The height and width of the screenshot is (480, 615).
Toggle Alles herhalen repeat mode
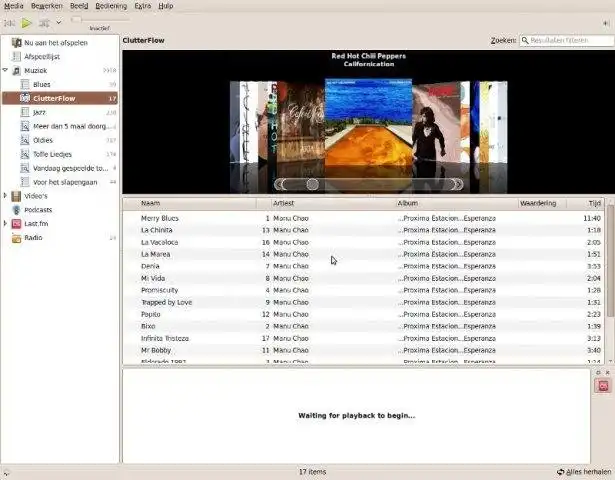(584, 472)
